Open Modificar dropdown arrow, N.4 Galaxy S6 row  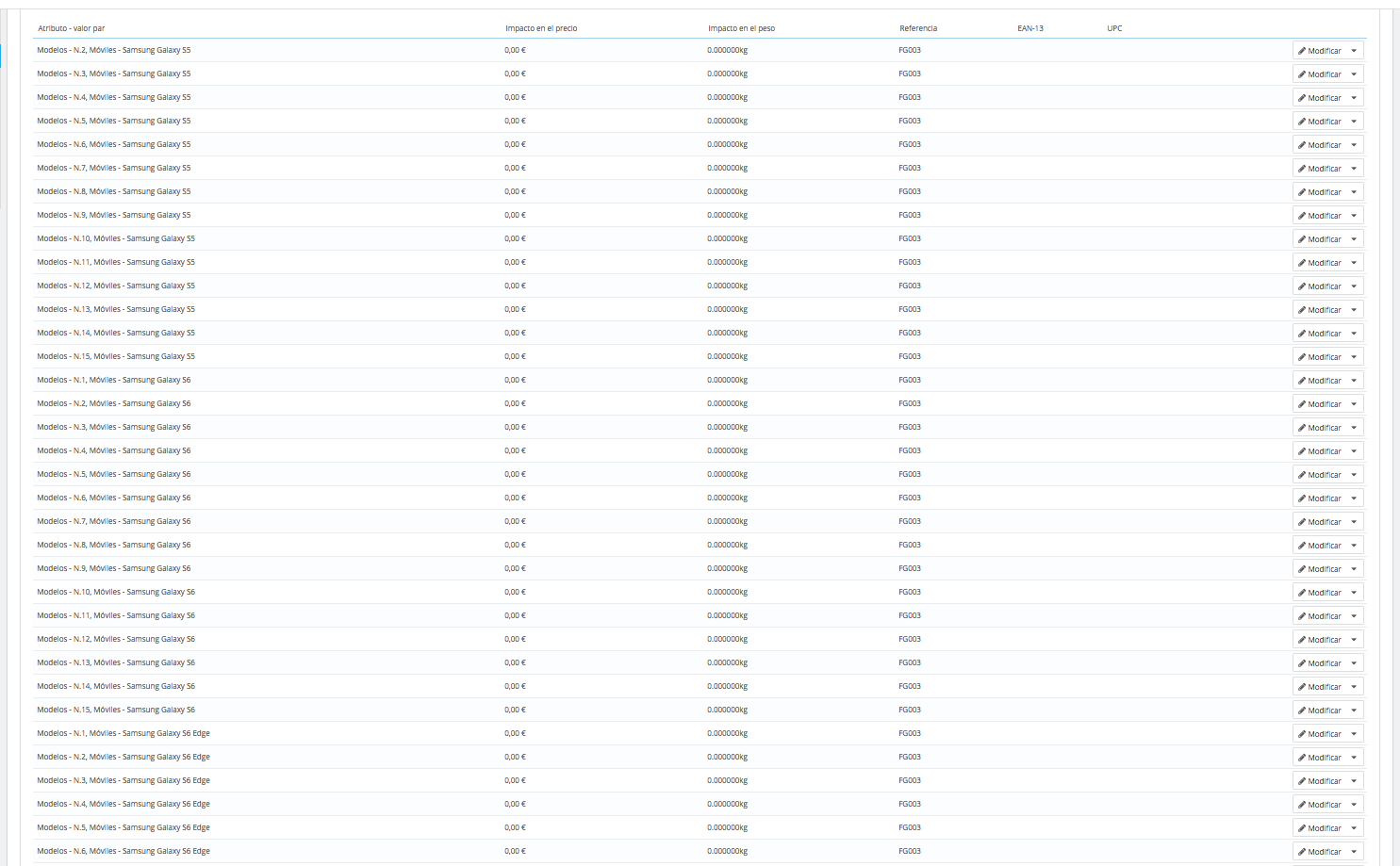(1354, 451)
